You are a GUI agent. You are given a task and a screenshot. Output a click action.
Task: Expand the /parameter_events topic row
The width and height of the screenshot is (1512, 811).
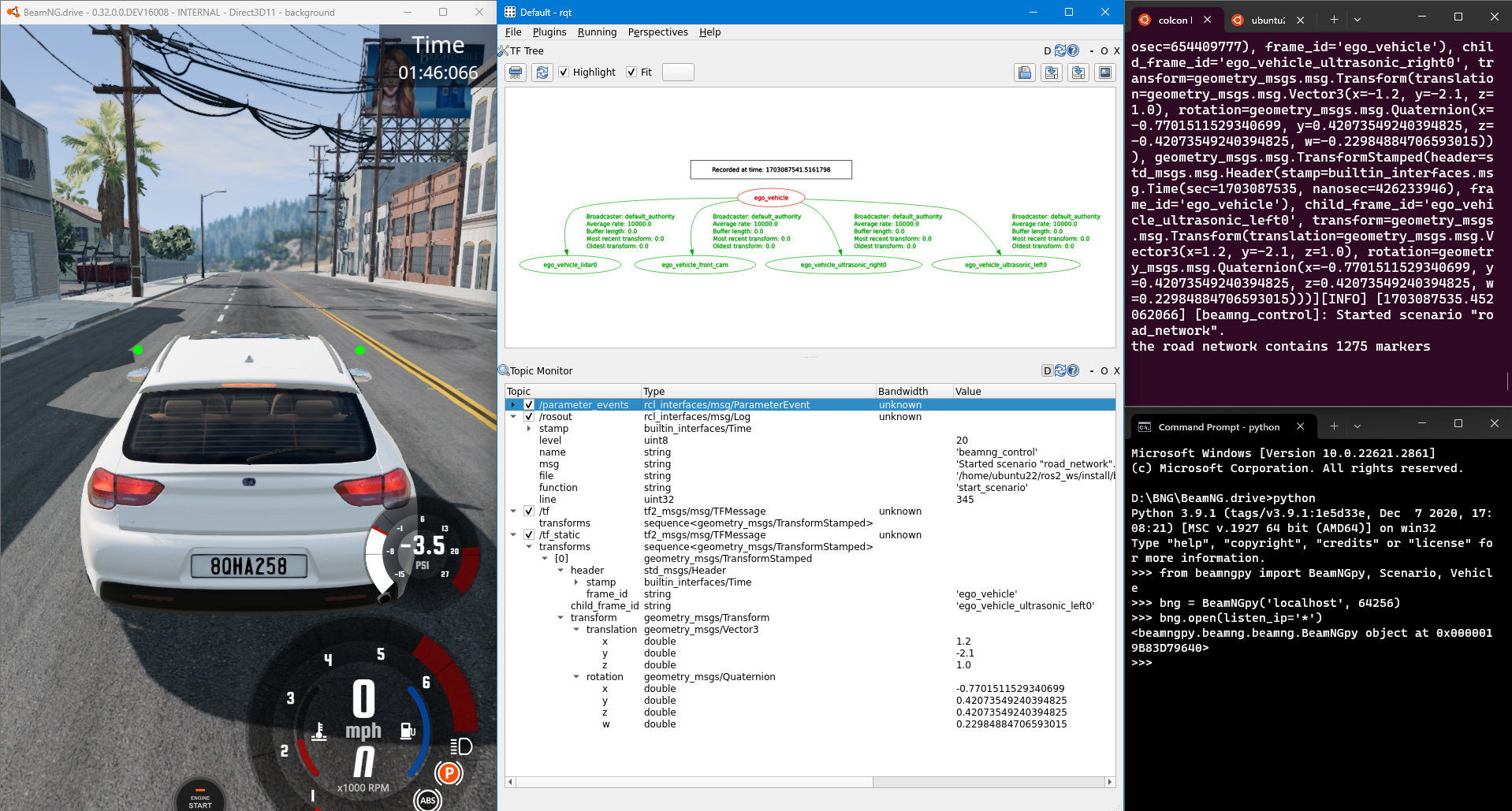pos(513,405)
